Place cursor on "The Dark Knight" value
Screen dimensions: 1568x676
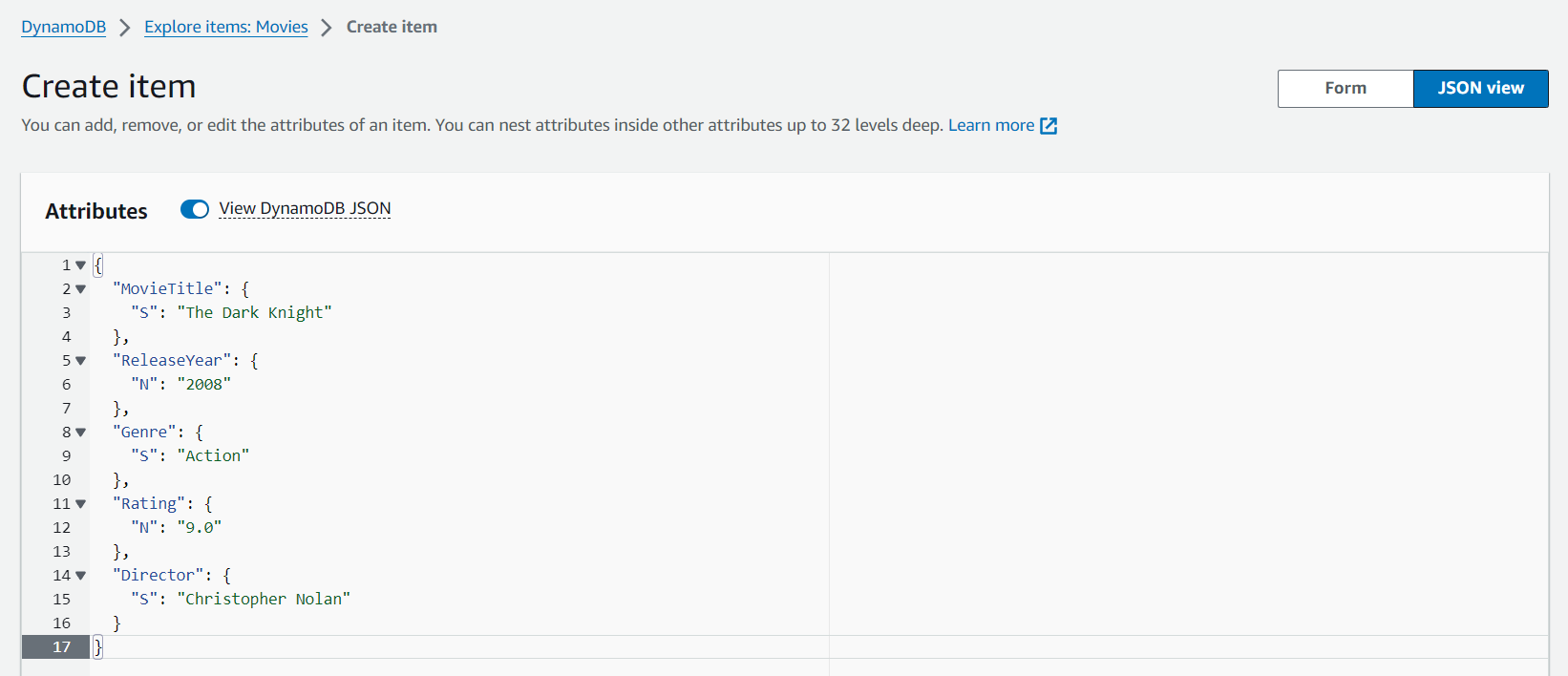[254, 312]
